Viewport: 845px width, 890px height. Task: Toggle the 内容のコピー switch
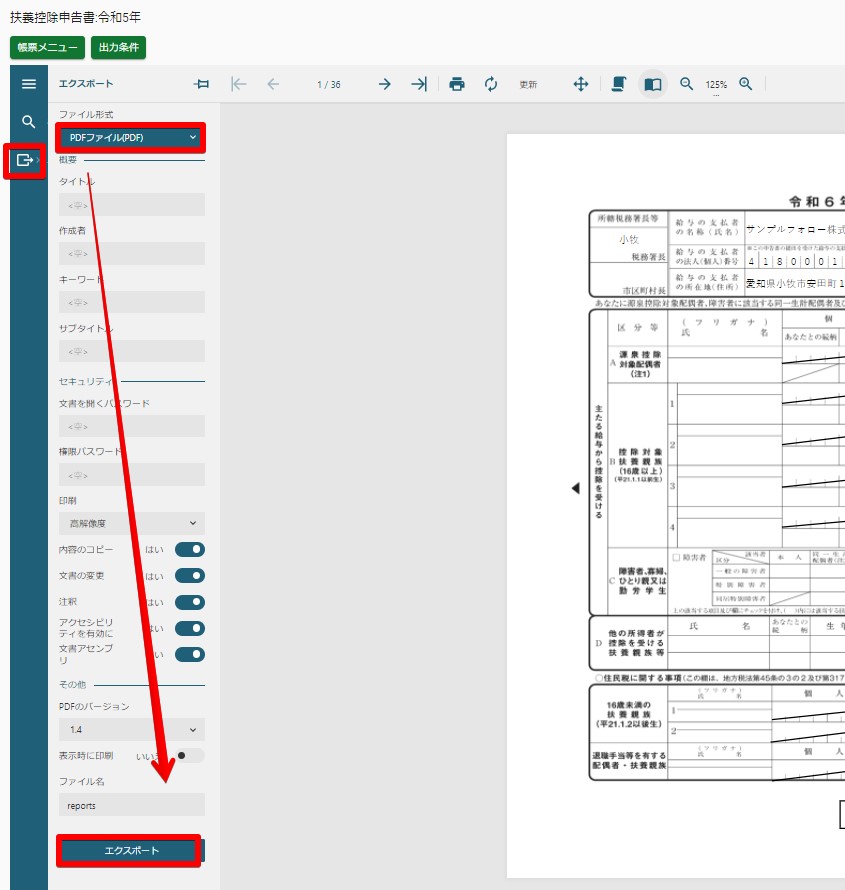[190, 549]
